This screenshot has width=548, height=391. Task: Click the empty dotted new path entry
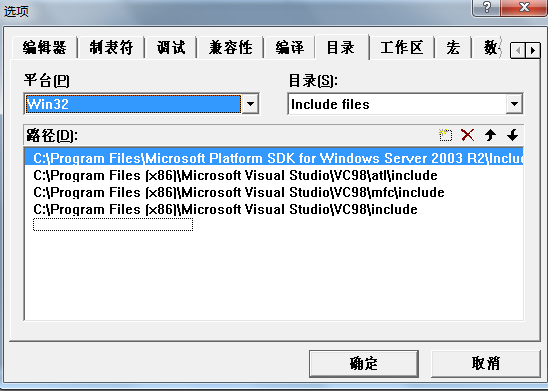pyautogui.click(x=113, y=225)
